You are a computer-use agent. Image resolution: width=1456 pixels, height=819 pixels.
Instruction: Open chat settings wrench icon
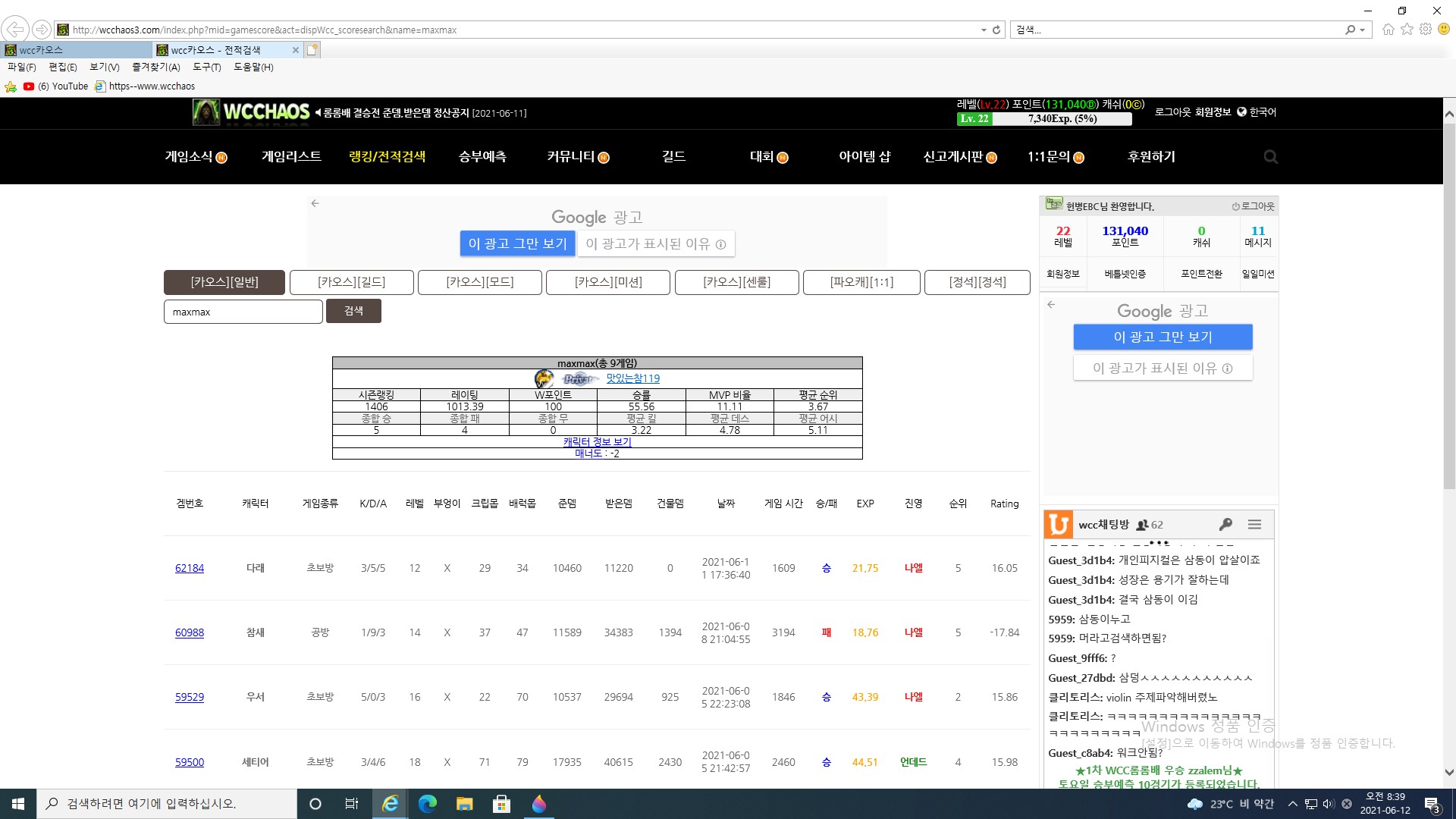(x=1225, y=524)
